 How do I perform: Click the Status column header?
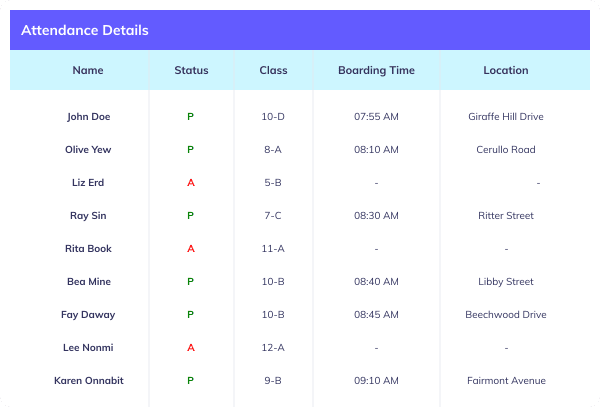pos(191,70)
